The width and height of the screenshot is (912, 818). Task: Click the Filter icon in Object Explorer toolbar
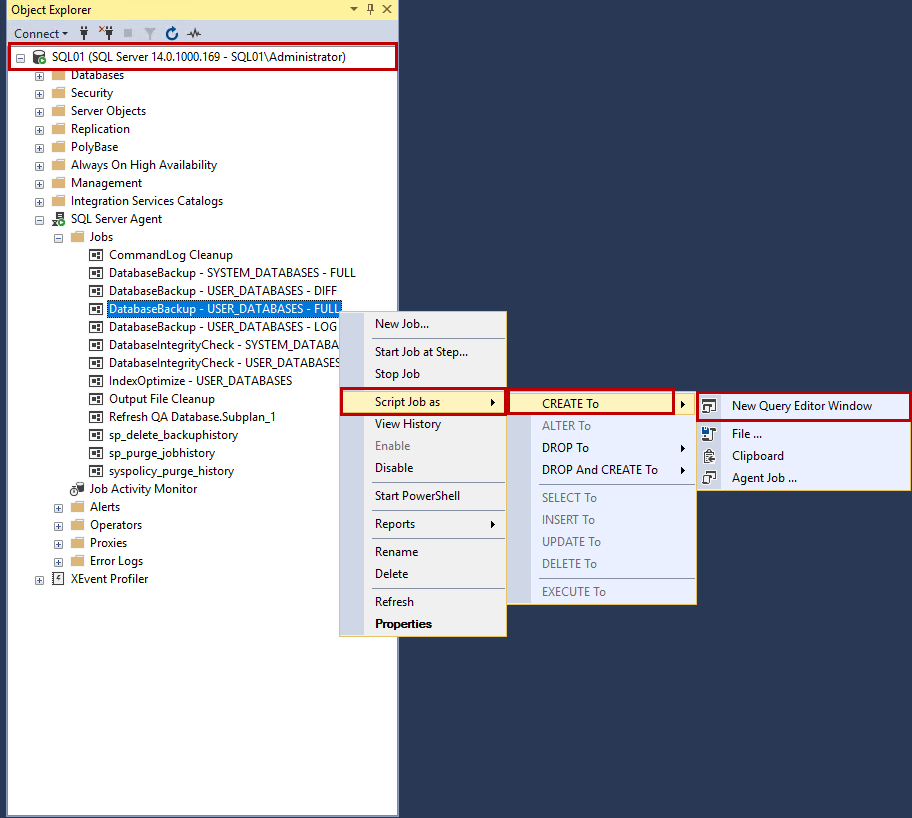[x=150, y=33]
